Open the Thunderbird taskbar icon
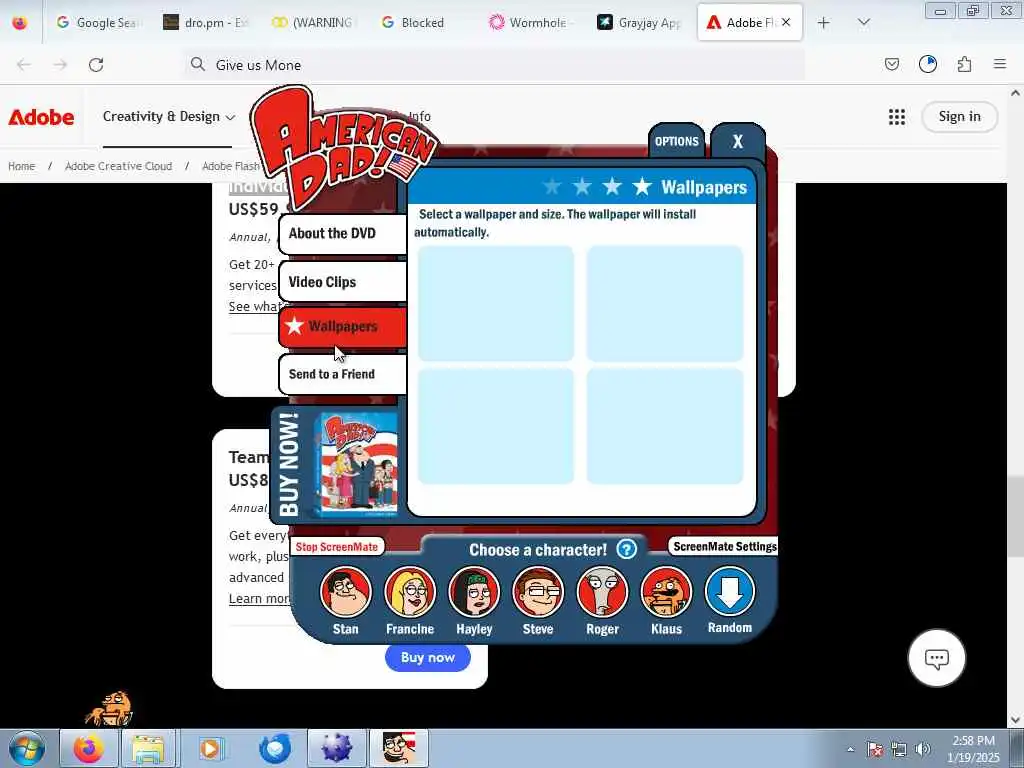This screenshot has height=768, width=1024. pyautogui.click(x=274, y=748)
